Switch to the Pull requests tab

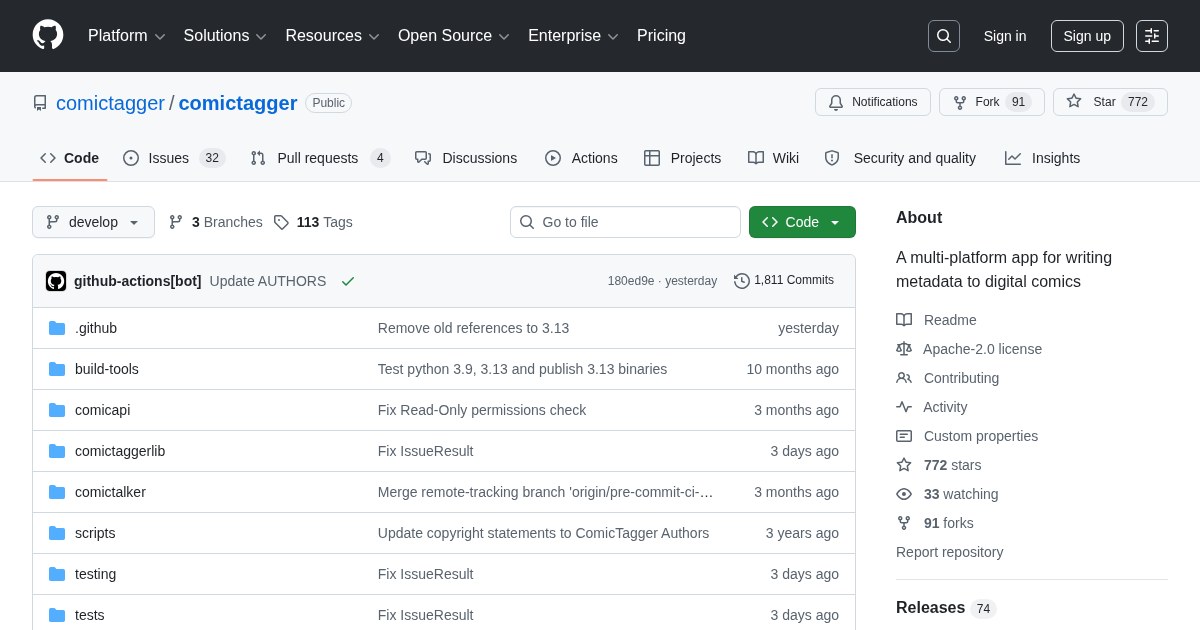click(x=320, y=158)
